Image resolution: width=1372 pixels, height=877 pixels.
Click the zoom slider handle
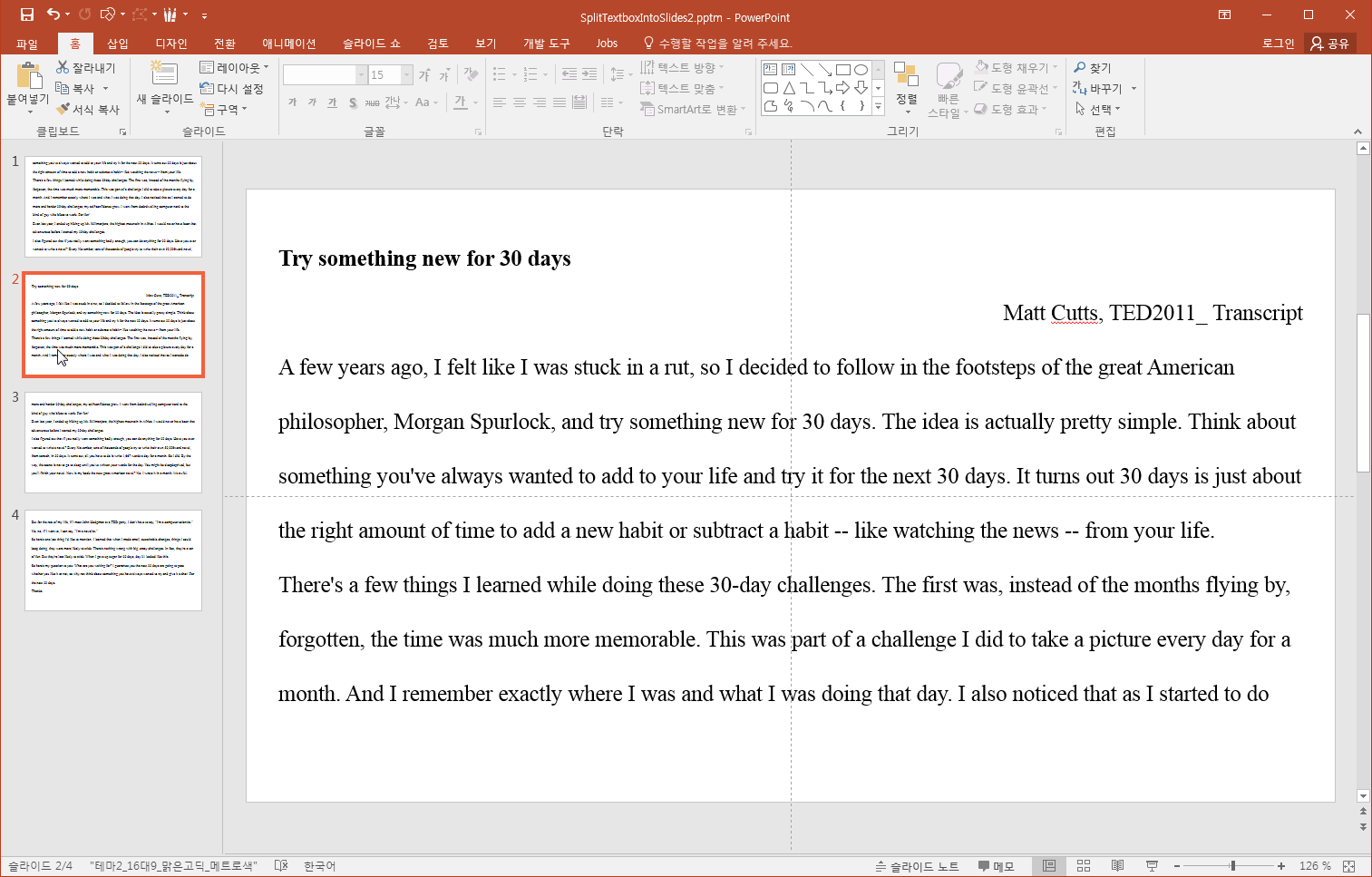click(x=1233, y=866)
